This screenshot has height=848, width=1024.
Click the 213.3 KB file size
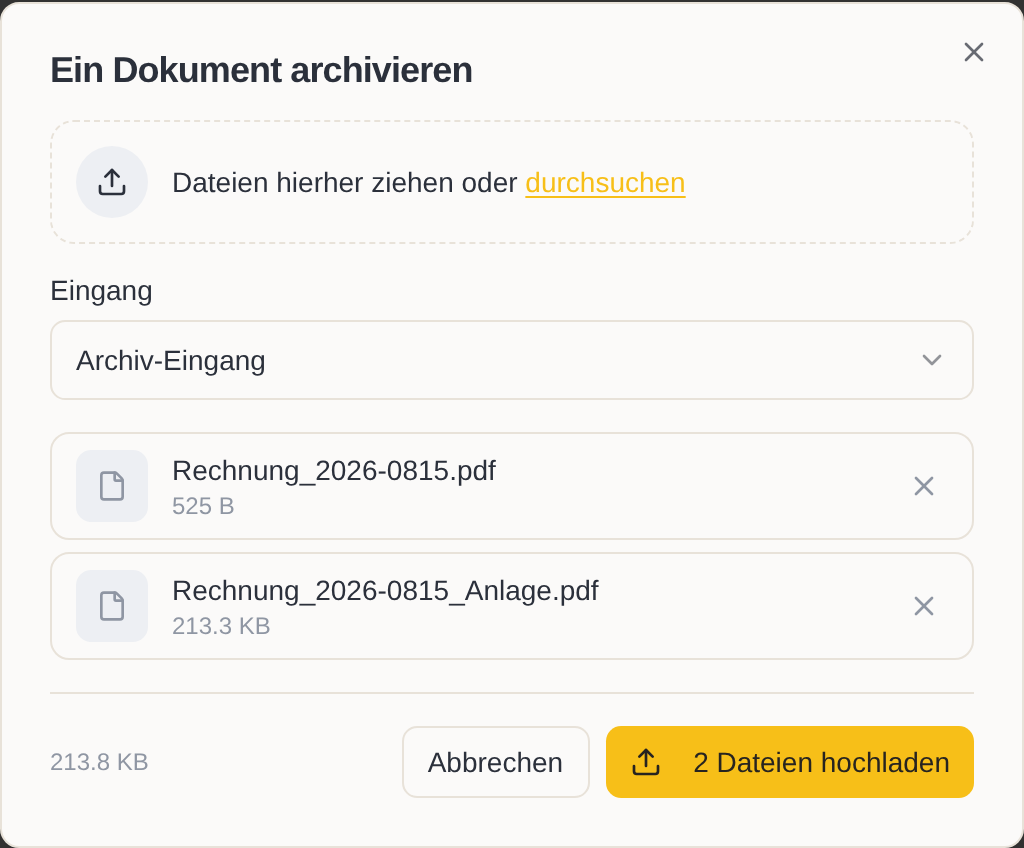click(221, 626)
